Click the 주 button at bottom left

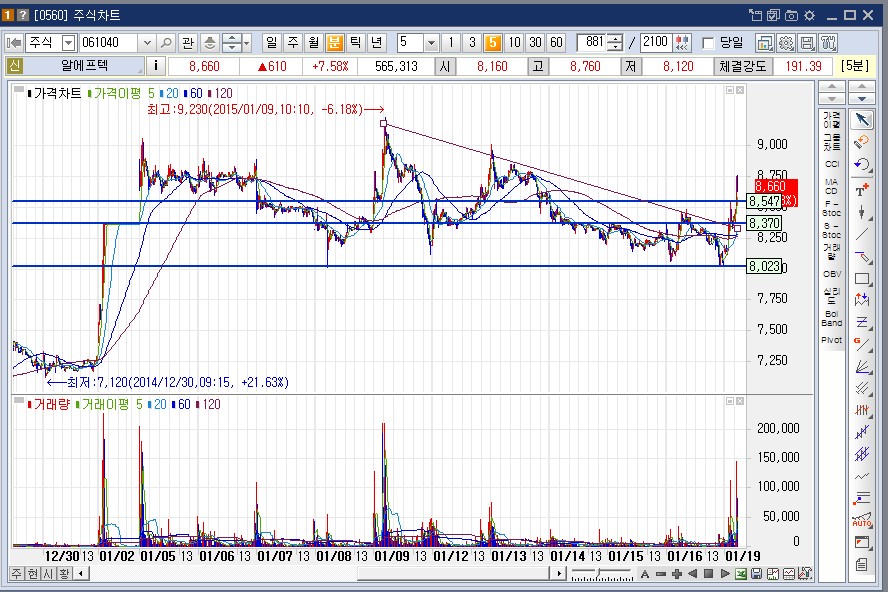coord(17,574)
